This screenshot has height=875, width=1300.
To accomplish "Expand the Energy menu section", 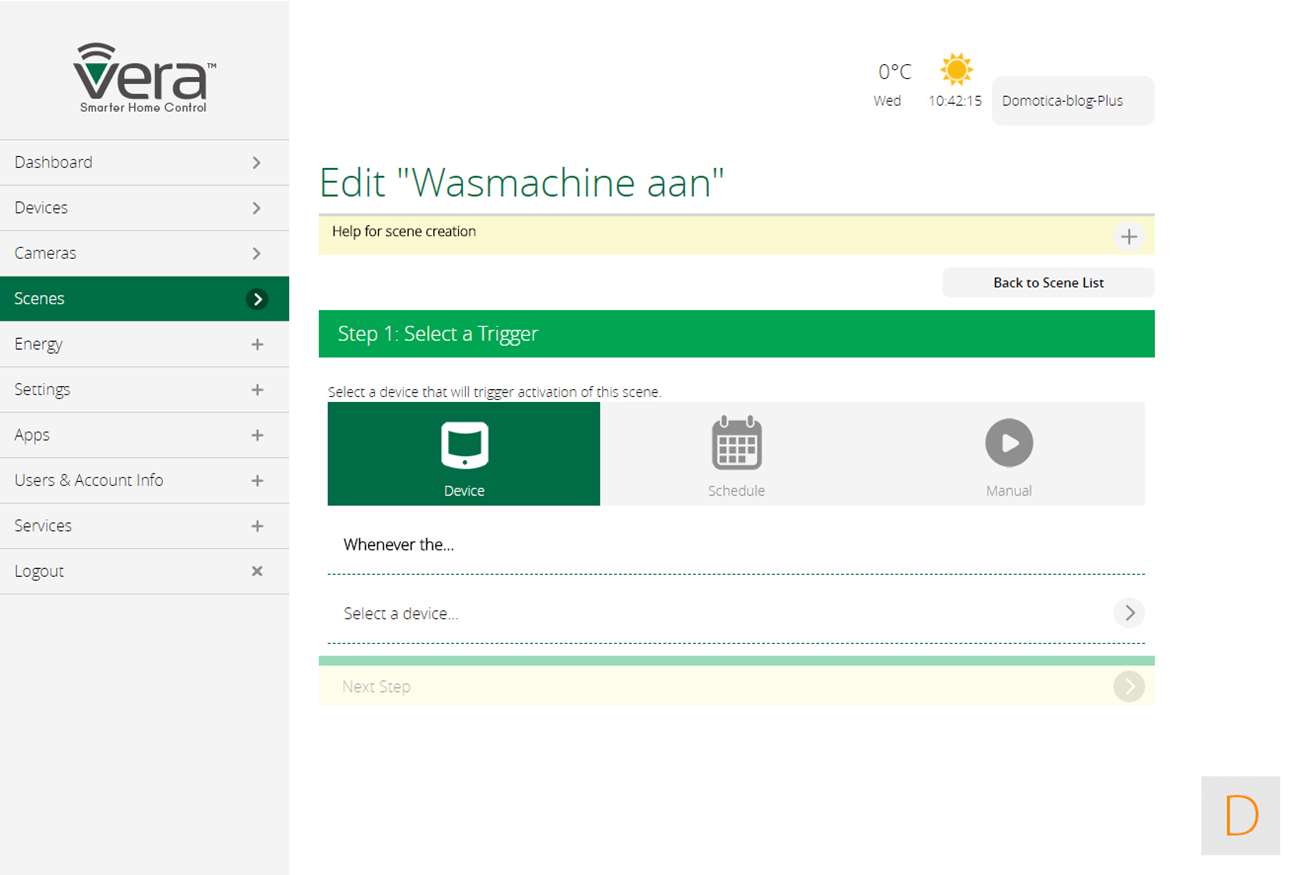I will 257,344.
